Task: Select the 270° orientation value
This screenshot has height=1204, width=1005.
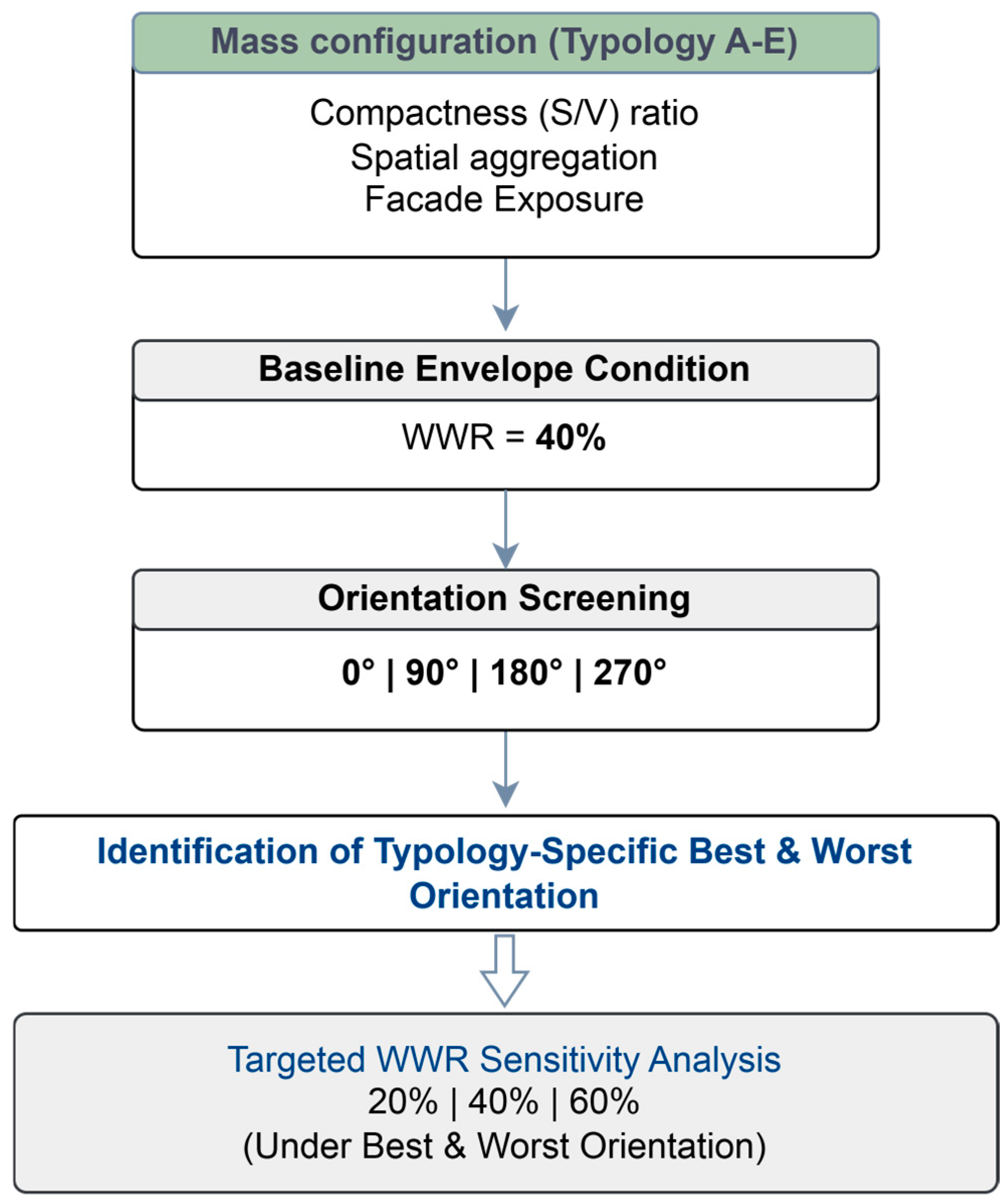Action: pos(629,672)
